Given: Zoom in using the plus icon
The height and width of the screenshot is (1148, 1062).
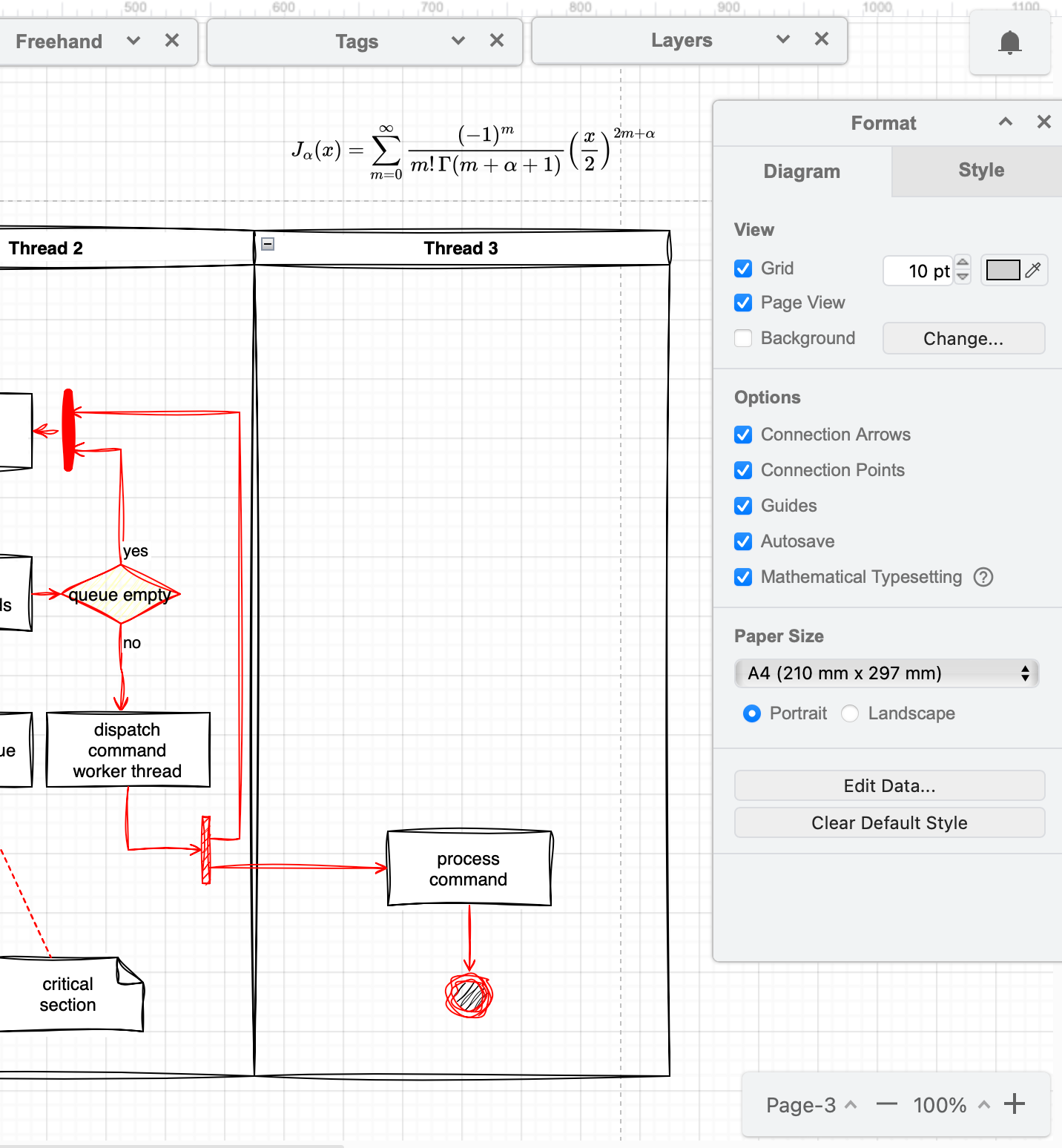Looking at the screenshot, I should coord(1014,1105).
